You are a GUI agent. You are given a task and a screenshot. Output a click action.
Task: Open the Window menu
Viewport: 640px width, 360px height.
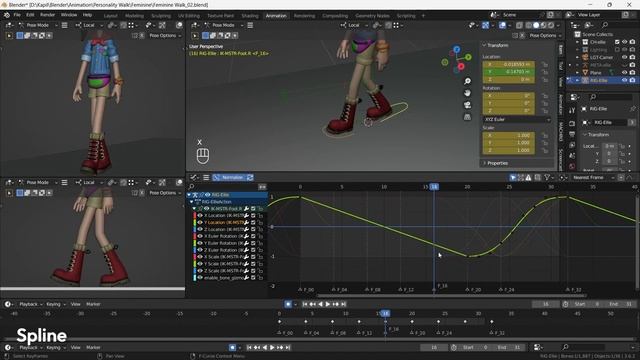tap(69, 15)
